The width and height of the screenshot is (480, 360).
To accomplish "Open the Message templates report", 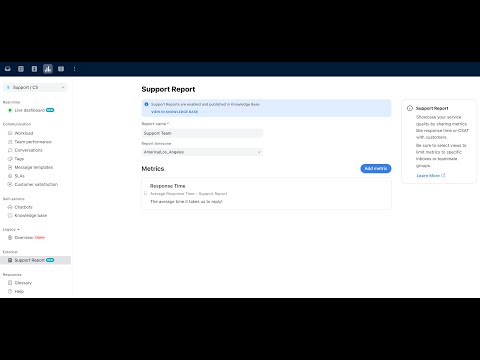I will pos(34,167).
